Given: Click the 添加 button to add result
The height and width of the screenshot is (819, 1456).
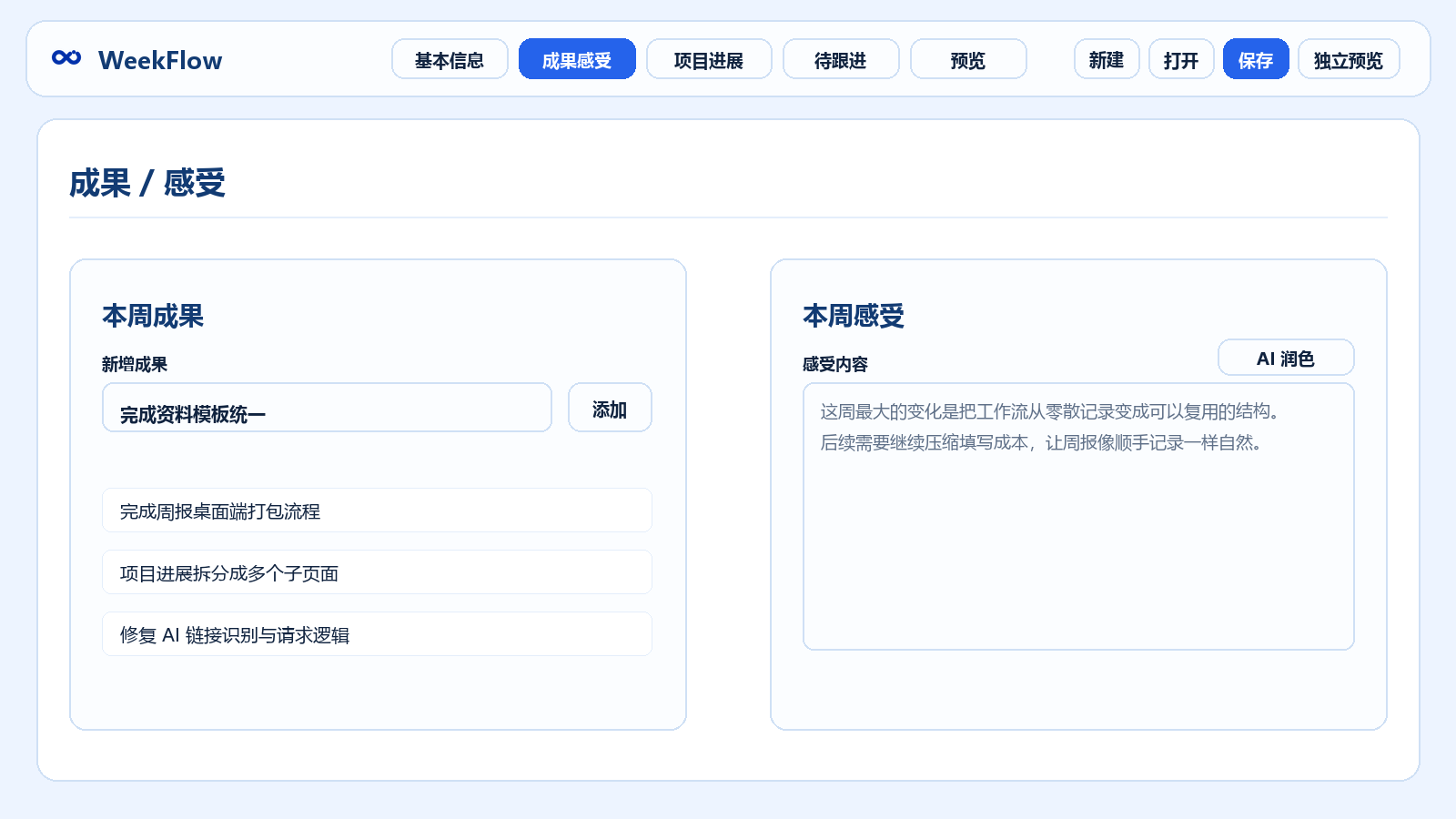Looking at the screenshot, I should (x=610, y=408).
